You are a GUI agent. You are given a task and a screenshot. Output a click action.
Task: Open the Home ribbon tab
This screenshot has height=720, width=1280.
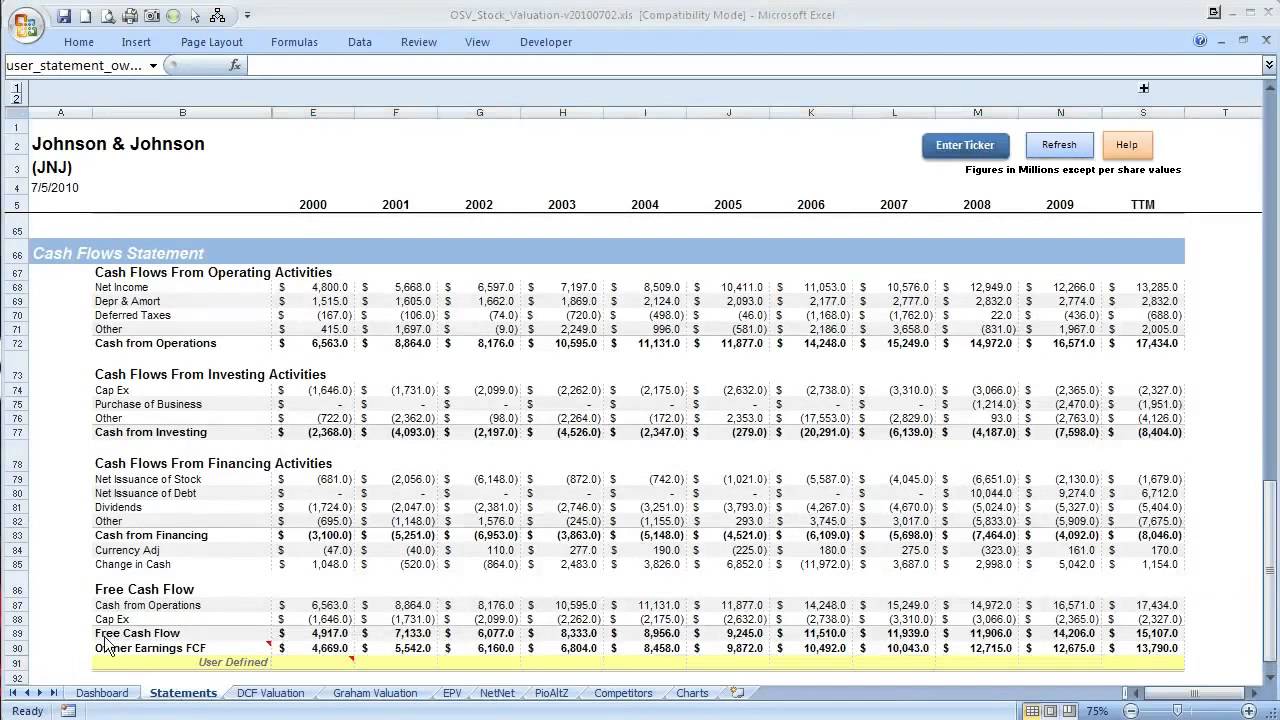(x=79, y=42)
